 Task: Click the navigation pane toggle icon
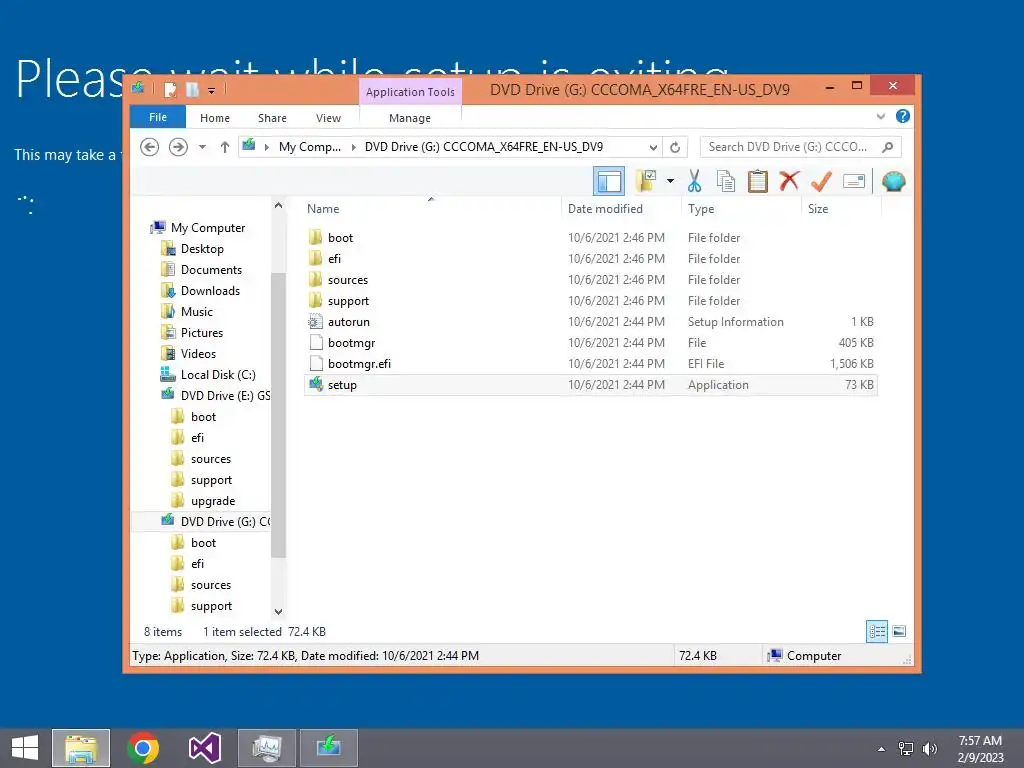tap(609, 181)
